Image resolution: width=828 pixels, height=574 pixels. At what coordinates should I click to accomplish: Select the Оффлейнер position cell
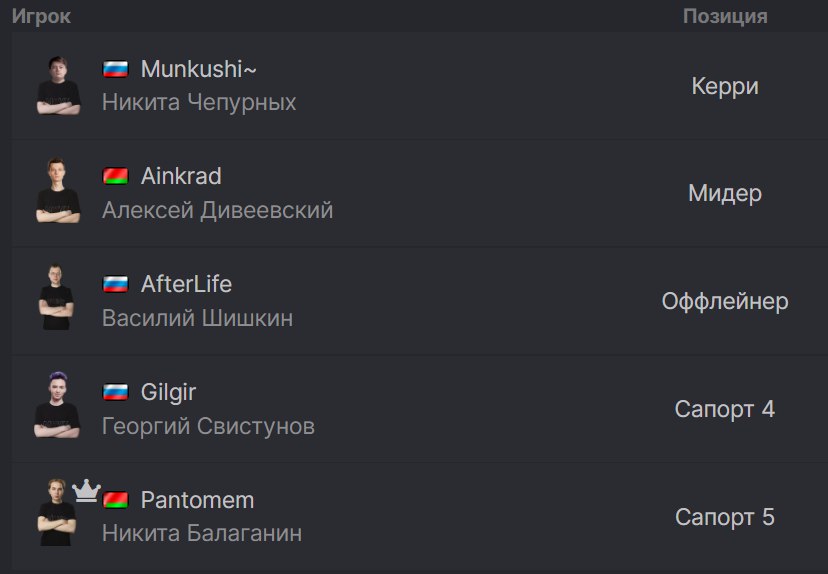[x=725, y=302]
